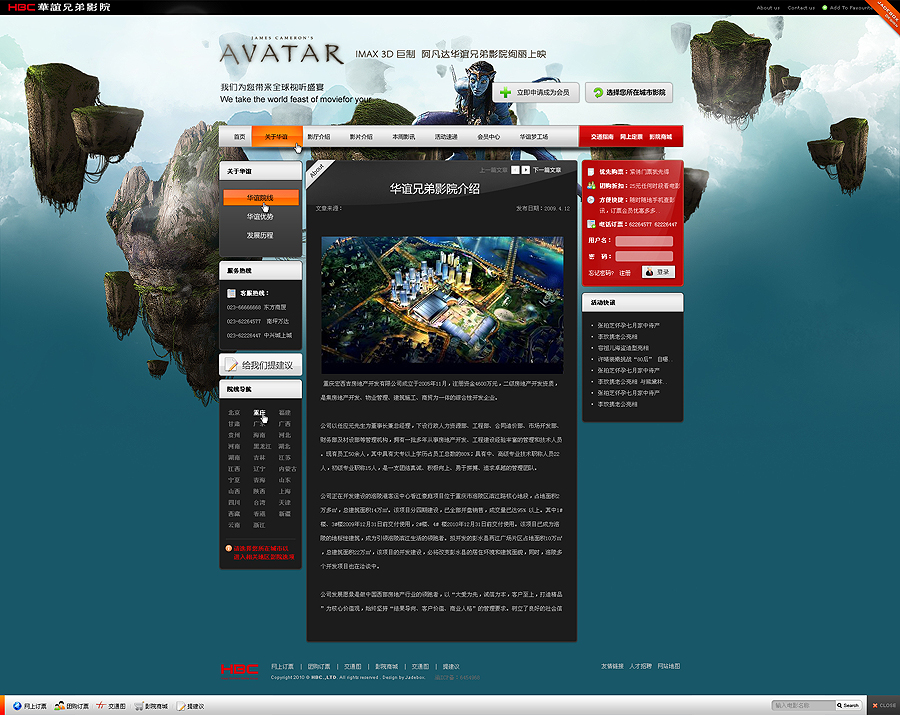
Task: Click the 登录 login button
Action: click(x=658, y=272)
